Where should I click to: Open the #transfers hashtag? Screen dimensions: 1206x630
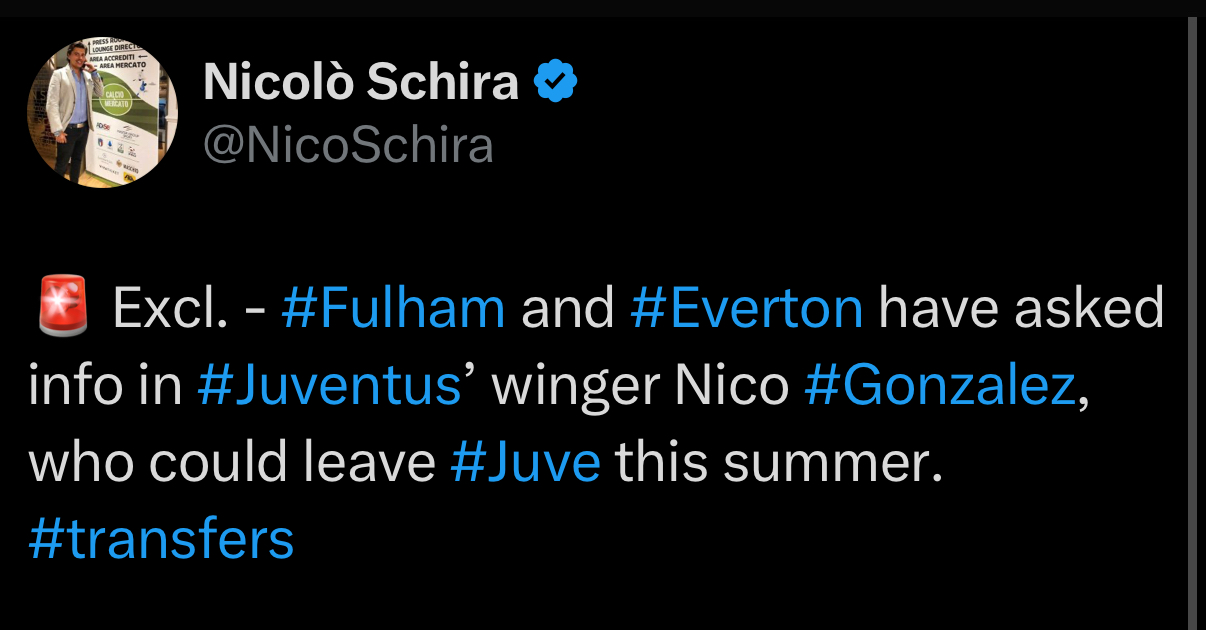pos(161,539)
